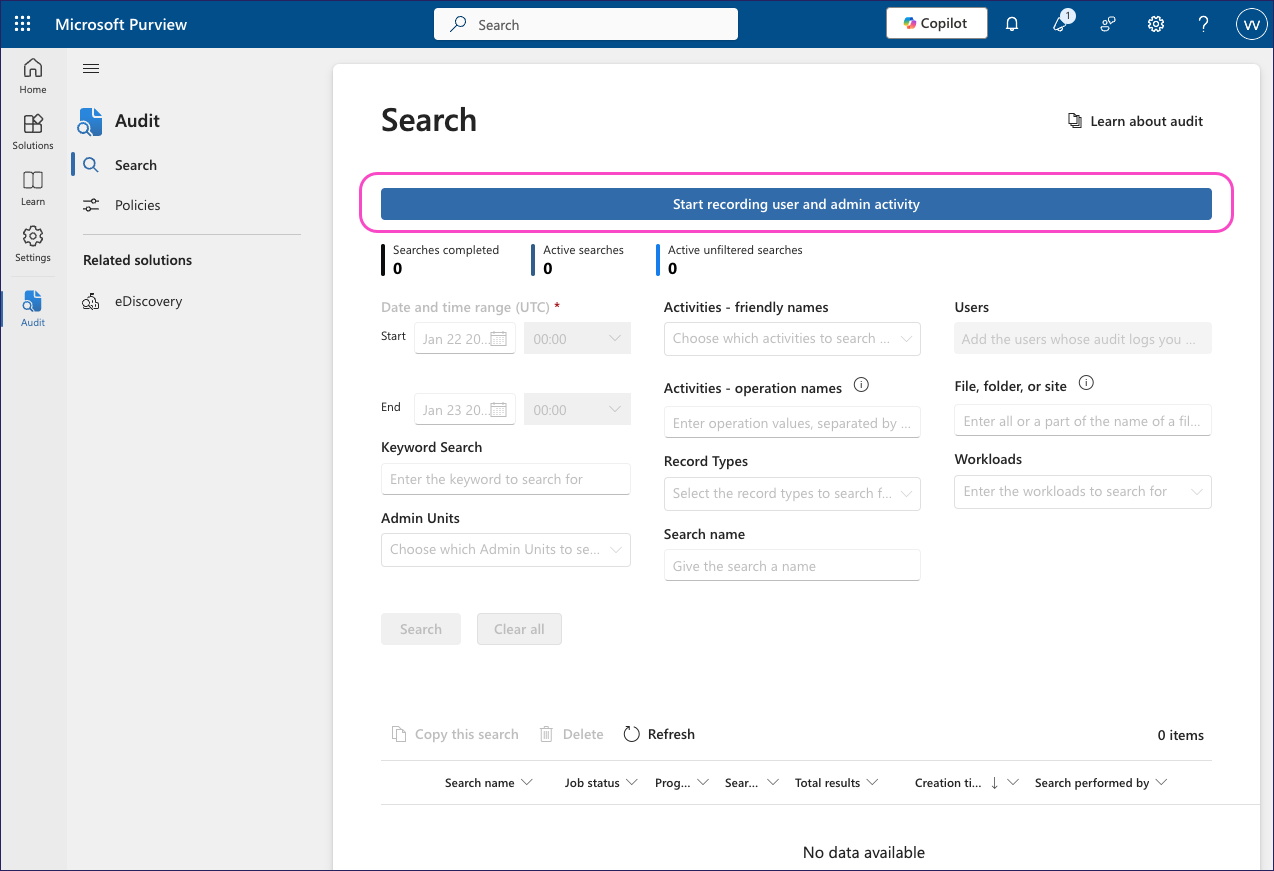This screenshot has width=1274, height=871.
Task: Open the notifications bell
Action: pos(1011,23)
